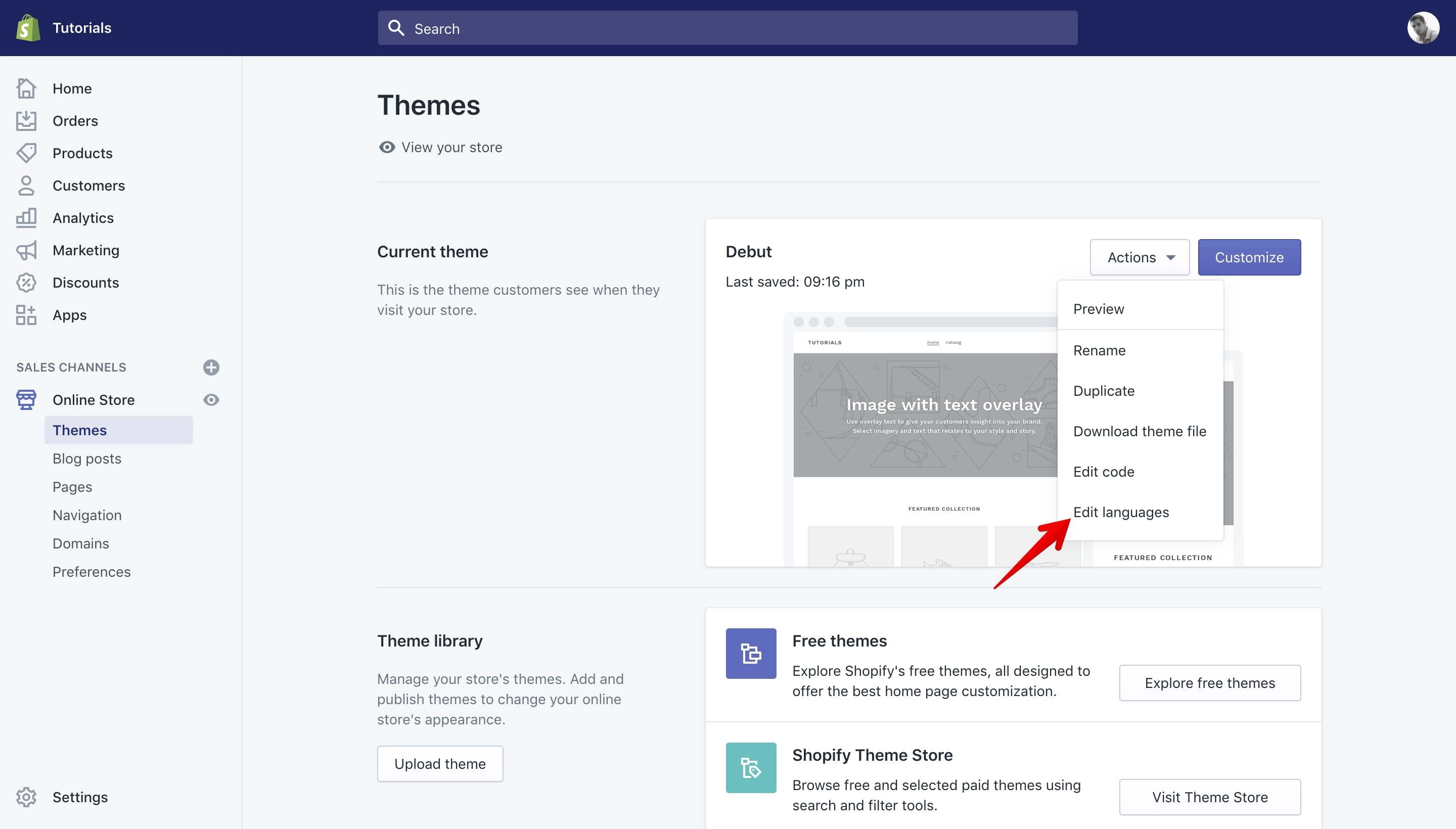Click the Shopify Theme Store teal icon
Screen dimensions: 1456x829
[x=751, y=768]
